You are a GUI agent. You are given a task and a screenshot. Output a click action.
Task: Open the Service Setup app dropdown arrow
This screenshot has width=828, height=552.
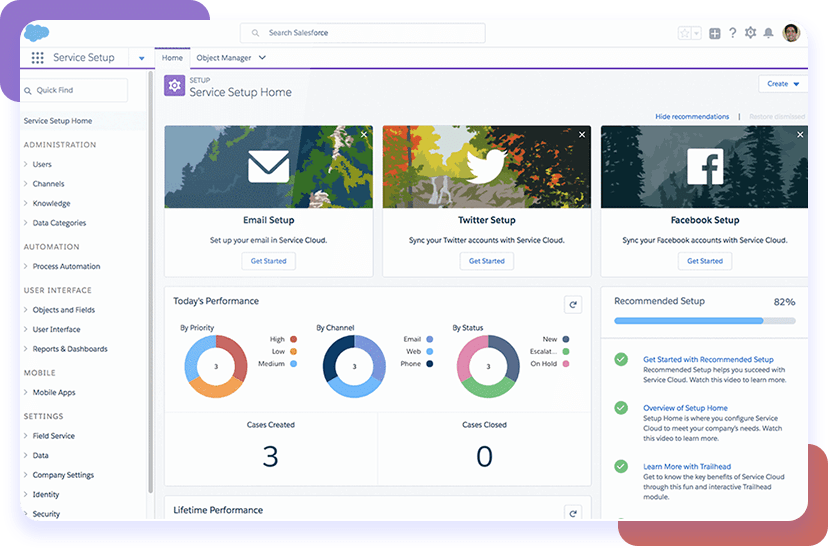142,58
